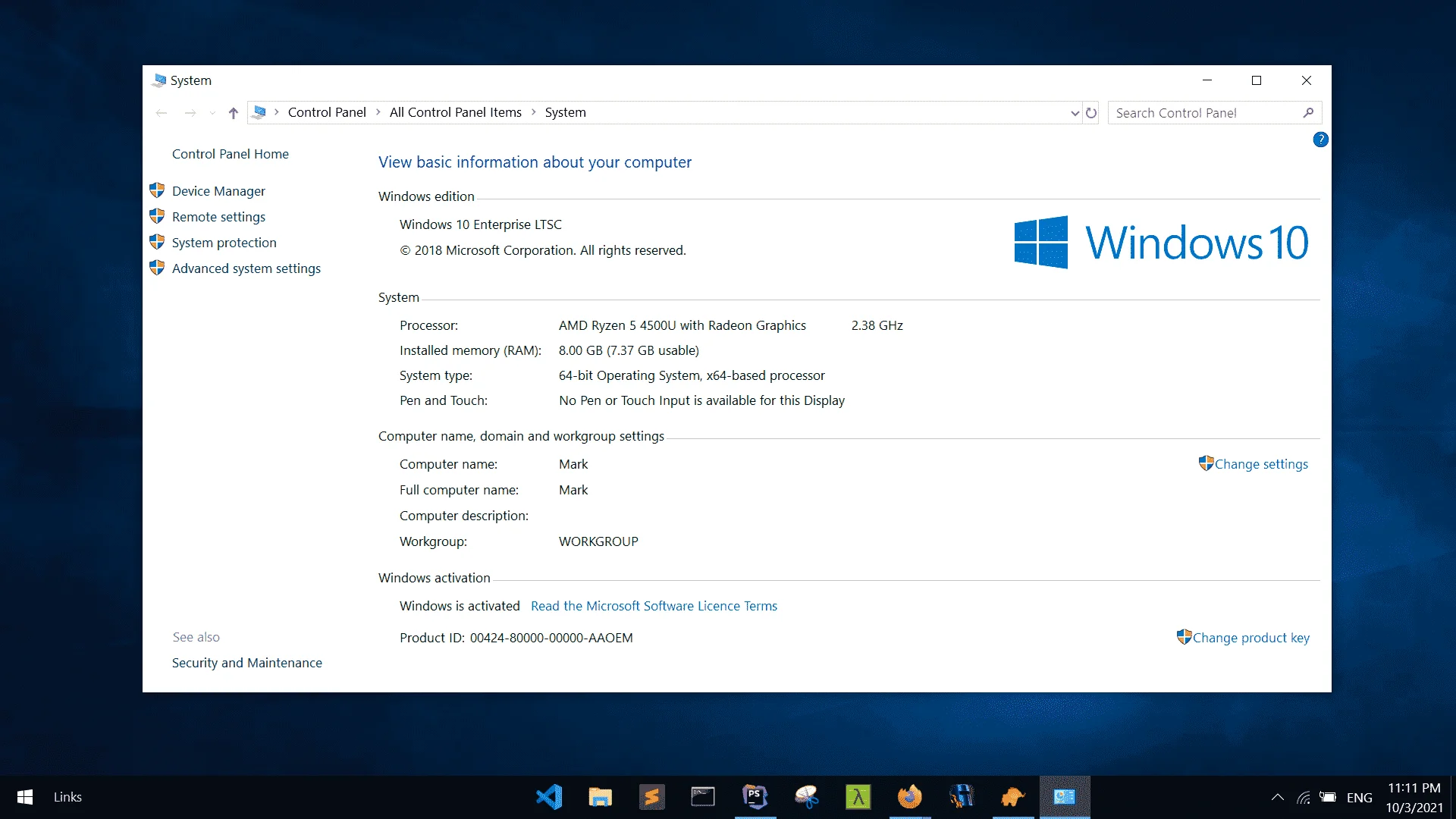
Task: Open the orange elephant taskbar app
Action: point(1012,797)
